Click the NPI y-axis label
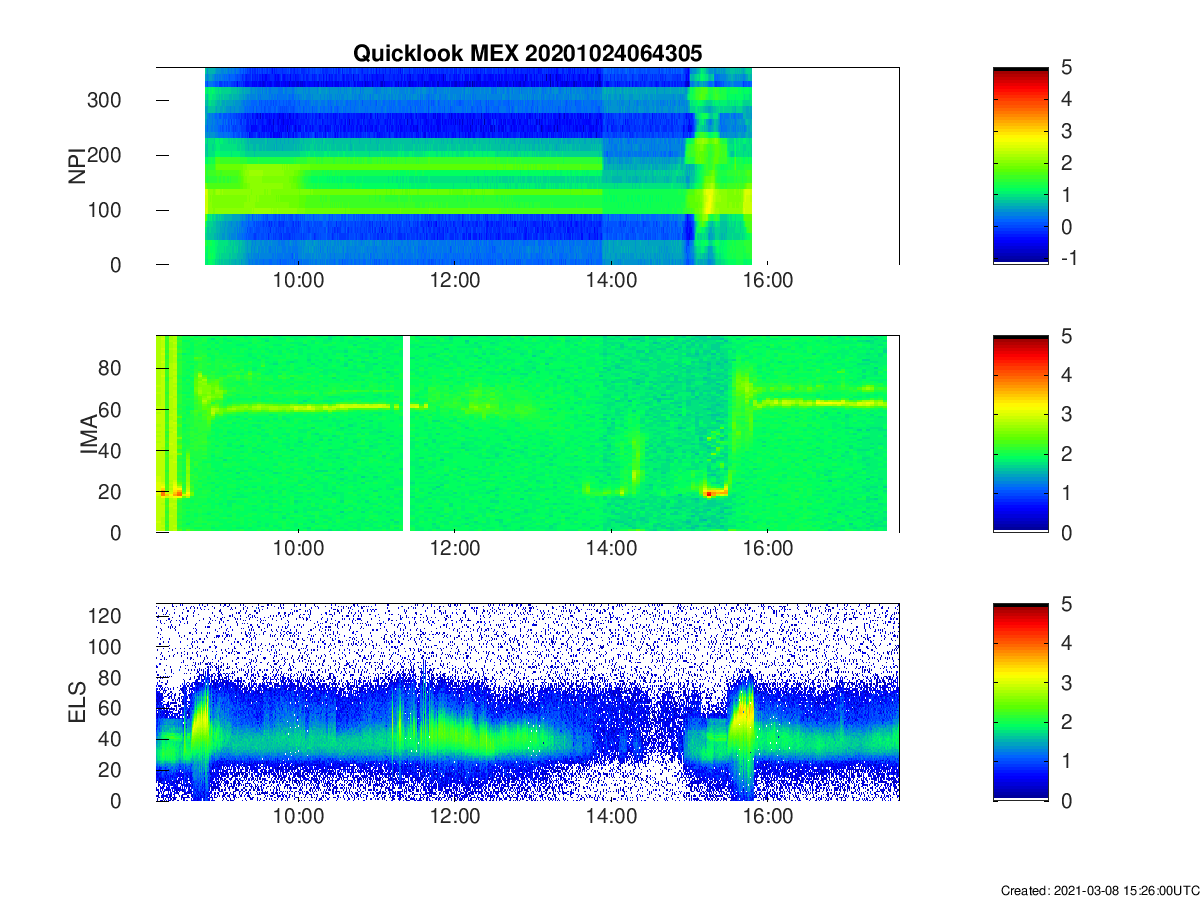1200x900 pixels. pos(76,166)
